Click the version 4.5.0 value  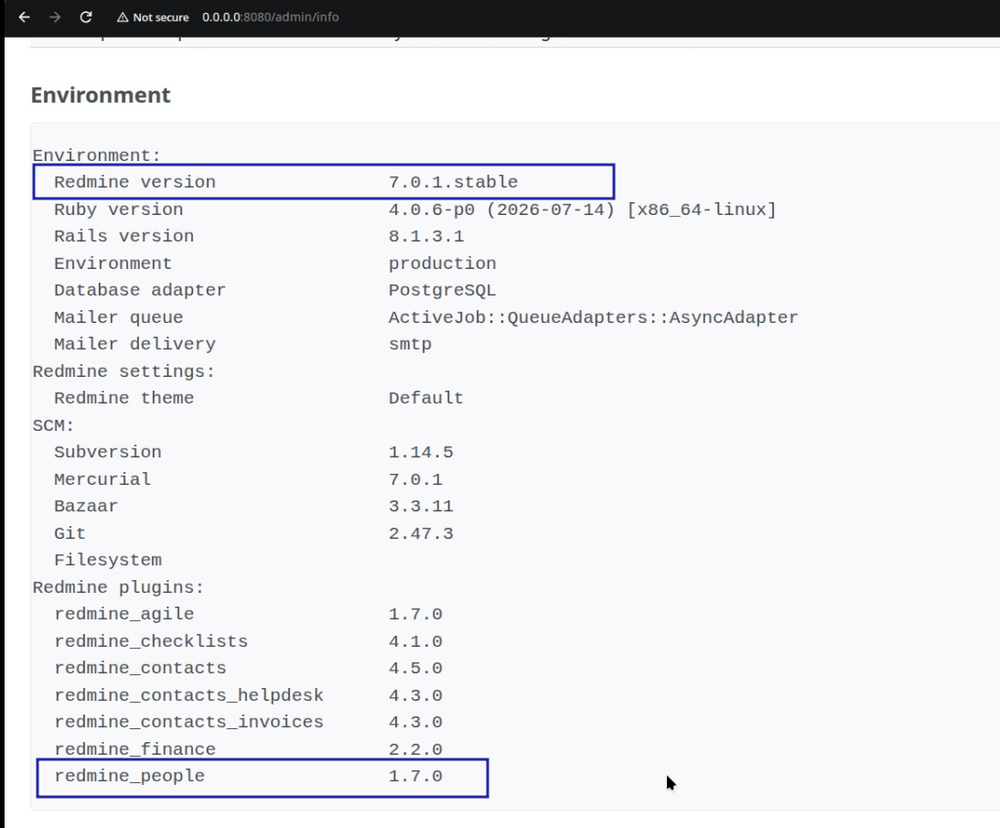(x=415, y=669)
